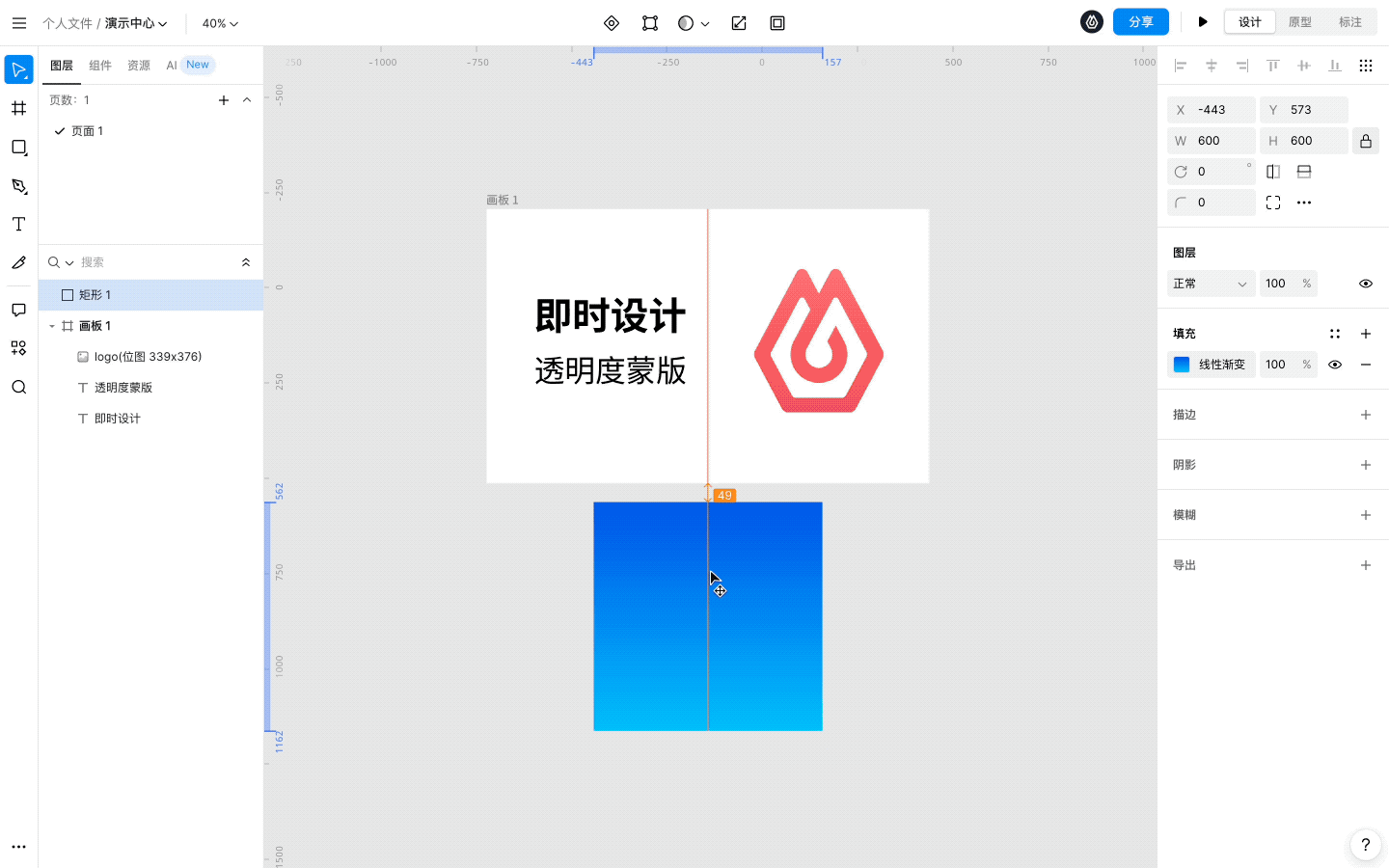Open the mask icon in the top toolbar

(687, 22)
